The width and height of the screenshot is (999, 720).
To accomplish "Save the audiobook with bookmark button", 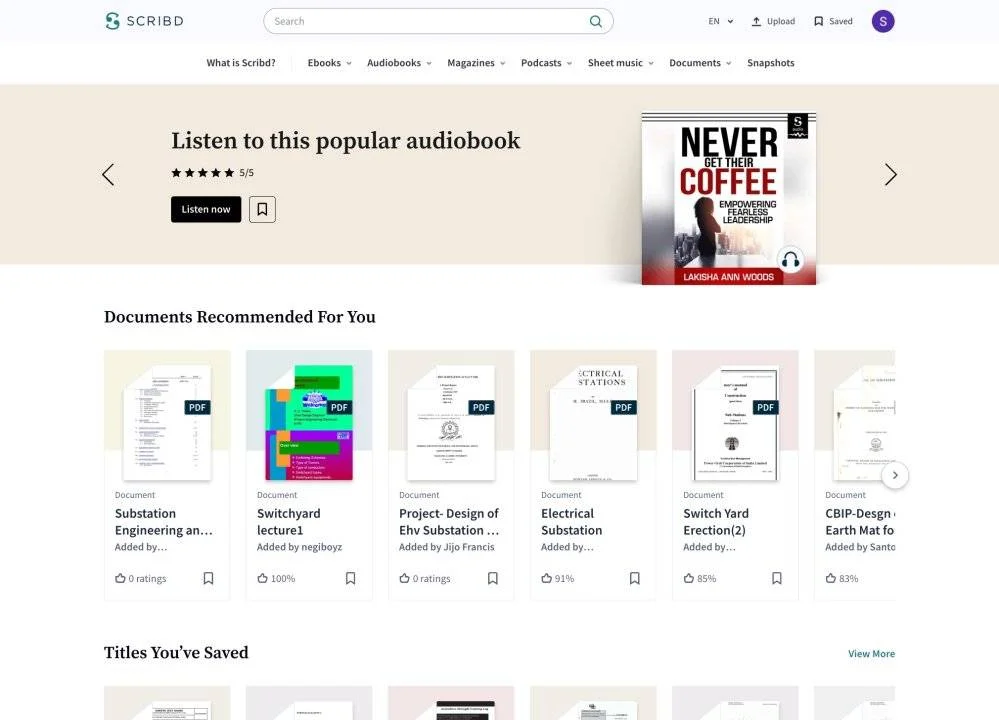I will [262, 209].
